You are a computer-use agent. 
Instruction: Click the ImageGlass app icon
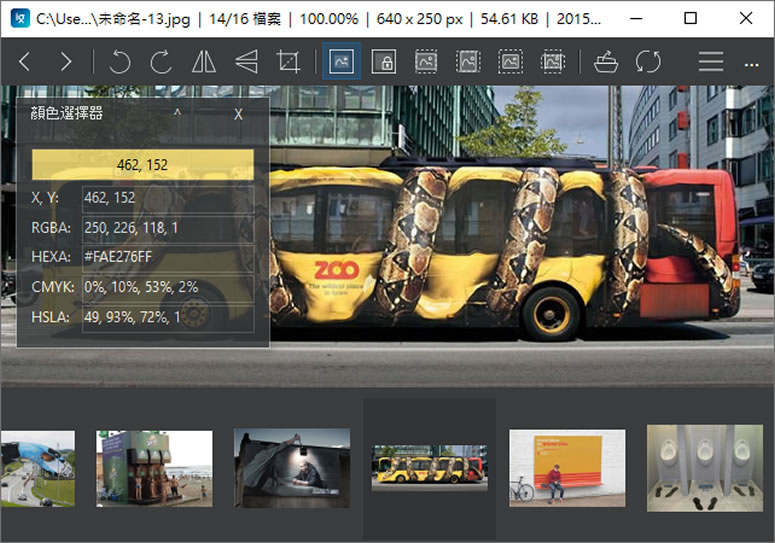click(x=20, y=19)
